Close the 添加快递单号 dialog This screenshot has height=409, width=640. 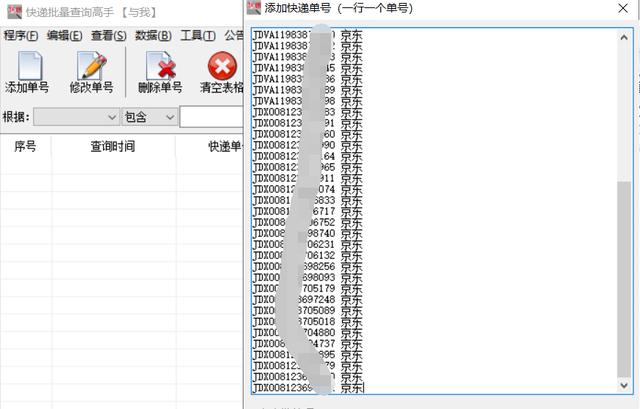(x=623, y=8)
